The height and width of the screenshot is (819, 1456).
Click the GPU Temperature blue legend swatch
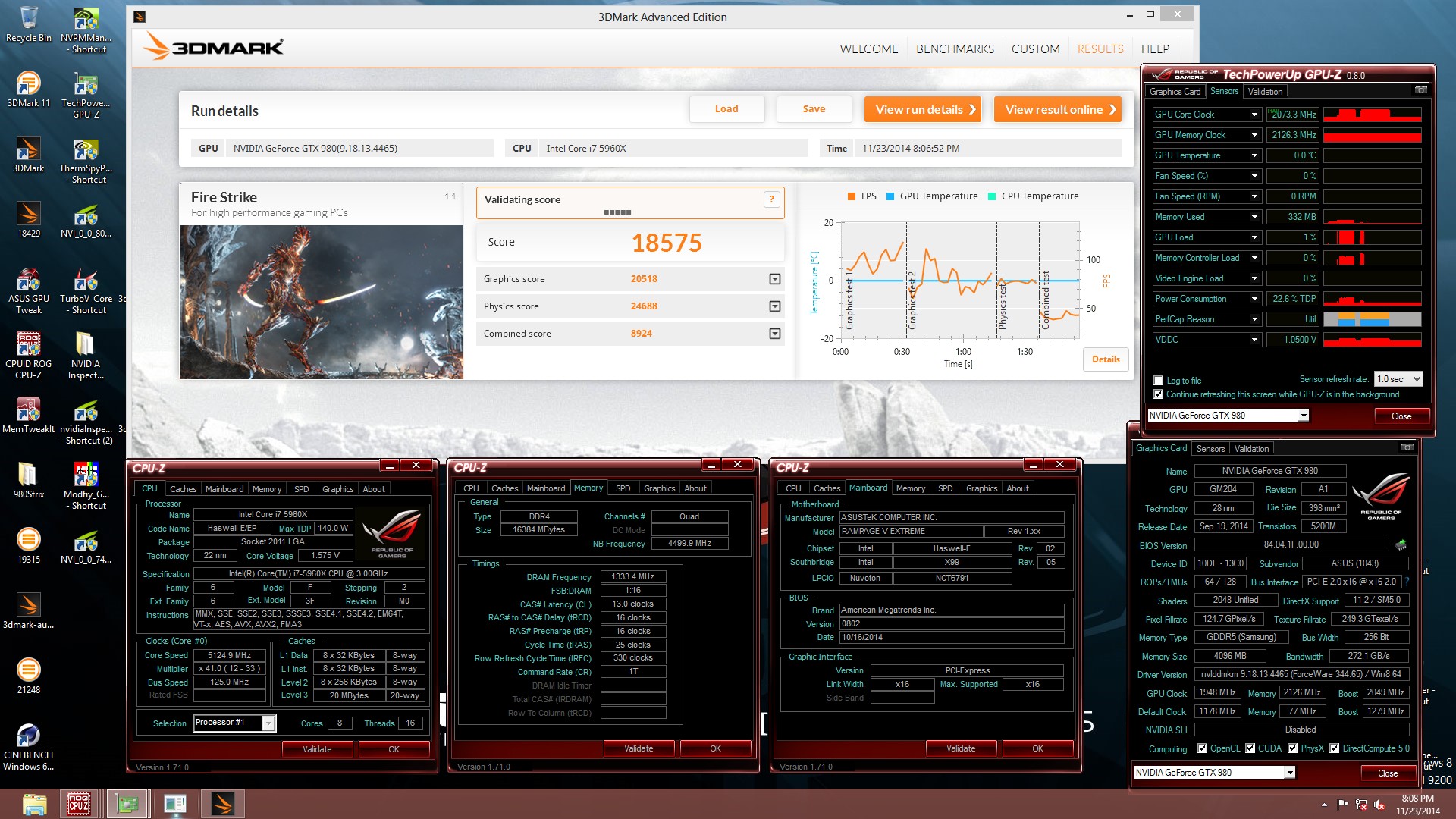tap(890, 196)
